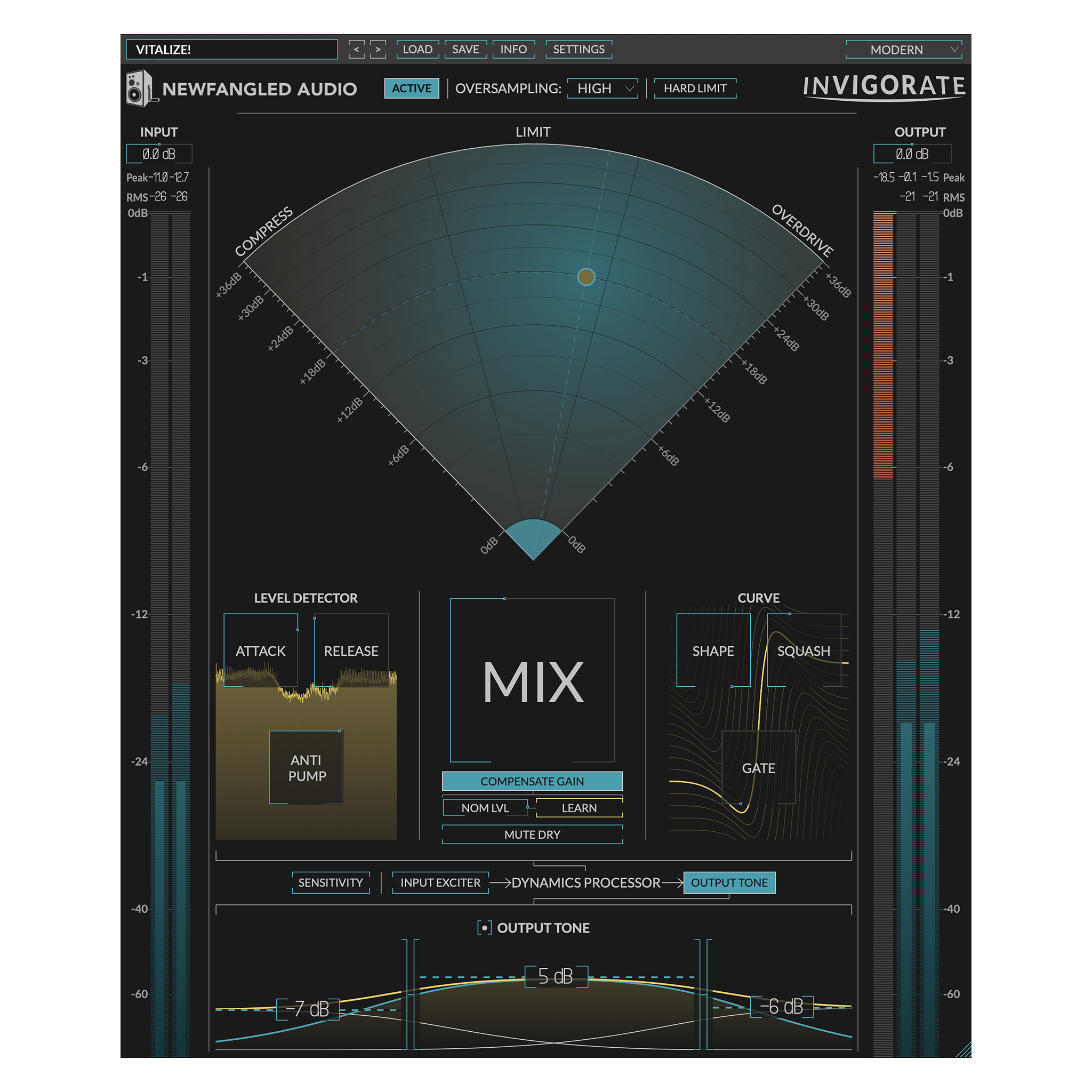Select the INPUT EXCITER section
Image resolution: width=1092 pixels, height=1092 pixels.
click(440, 882)
